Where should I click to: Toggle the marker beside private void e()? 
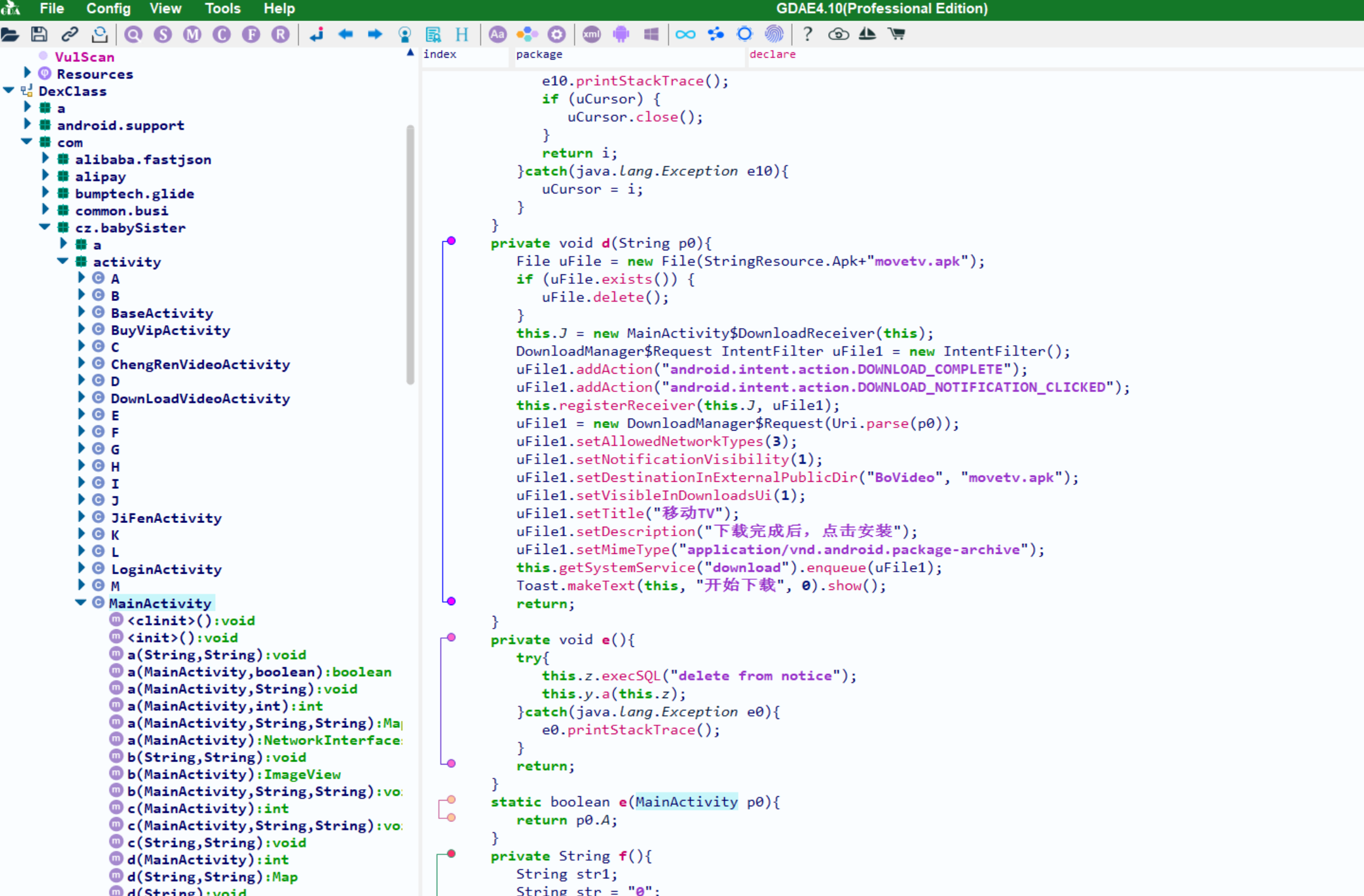451,637
